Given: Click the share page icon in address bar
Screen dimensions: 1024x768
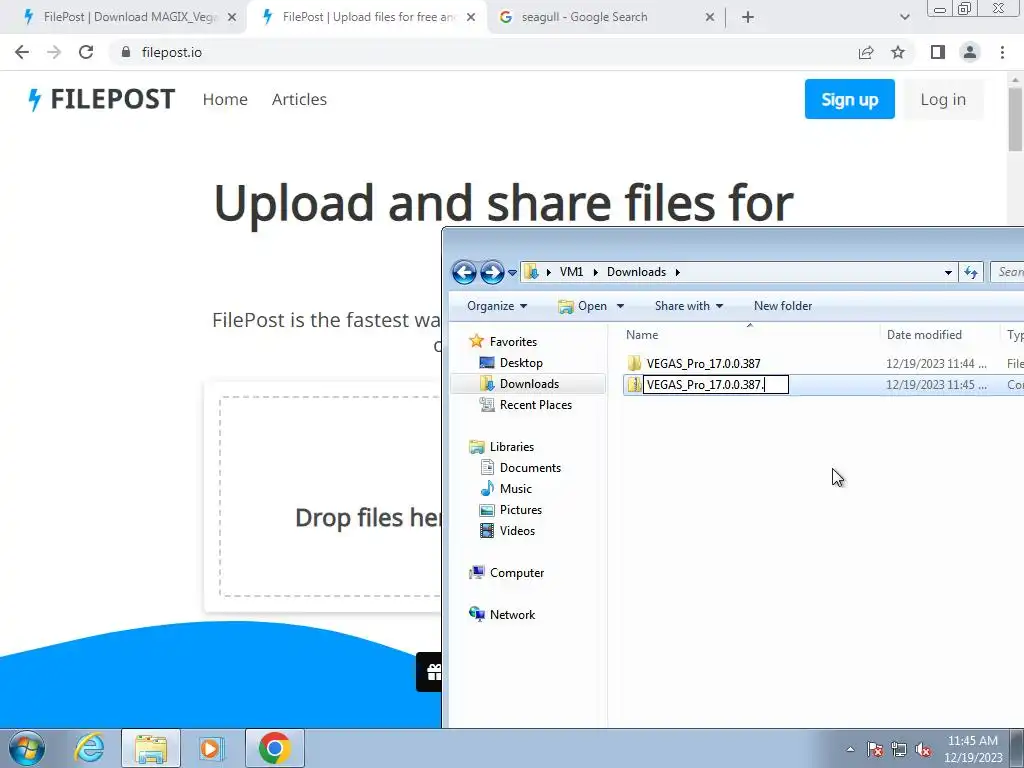Looking at the screenshot, I should (x=866, y=52).
